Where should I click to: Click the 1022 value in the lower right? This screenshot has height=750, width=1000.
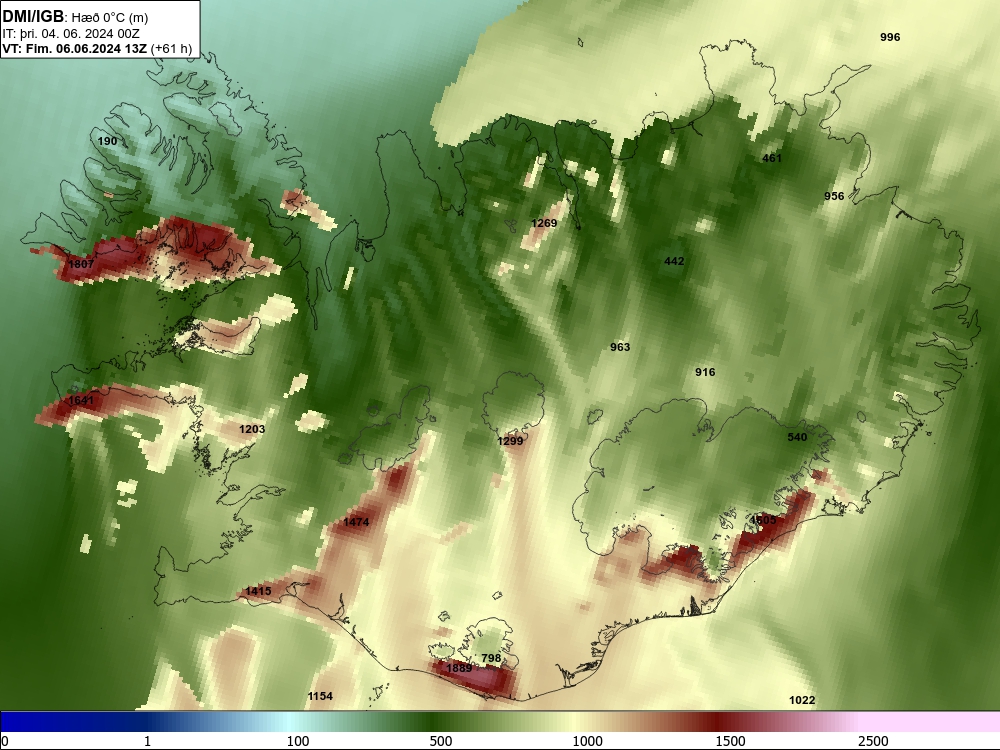click(802, 700)
